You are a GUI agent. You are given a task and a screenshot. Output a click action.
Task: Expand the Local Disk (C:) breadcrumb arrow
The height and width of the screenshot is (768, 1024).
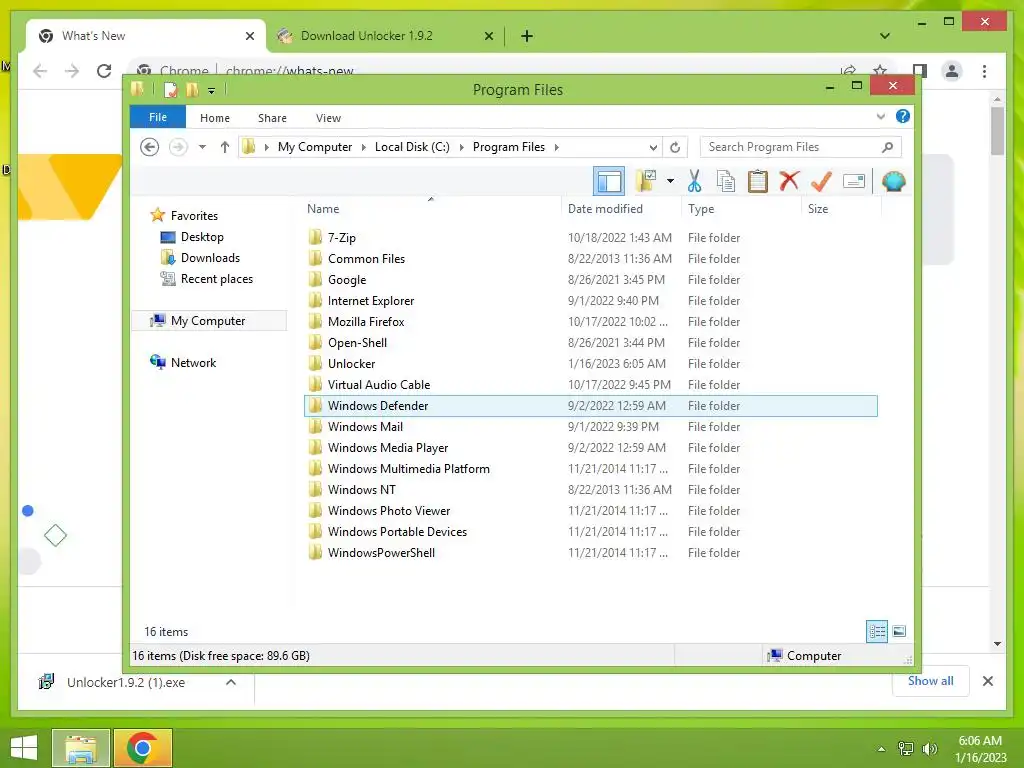point(462,148)
